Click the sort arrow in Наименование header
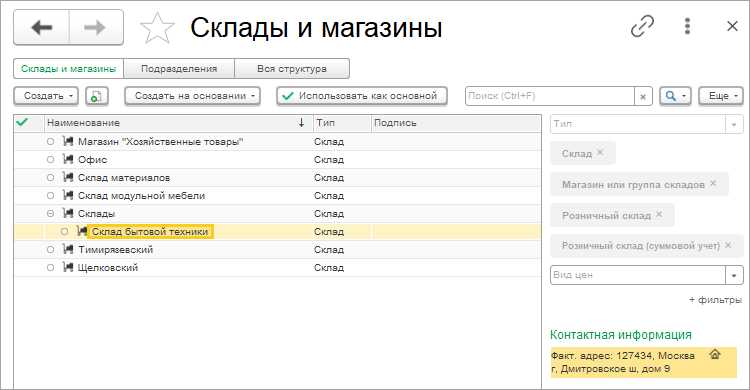750x390 pixels. click(301, 123)
